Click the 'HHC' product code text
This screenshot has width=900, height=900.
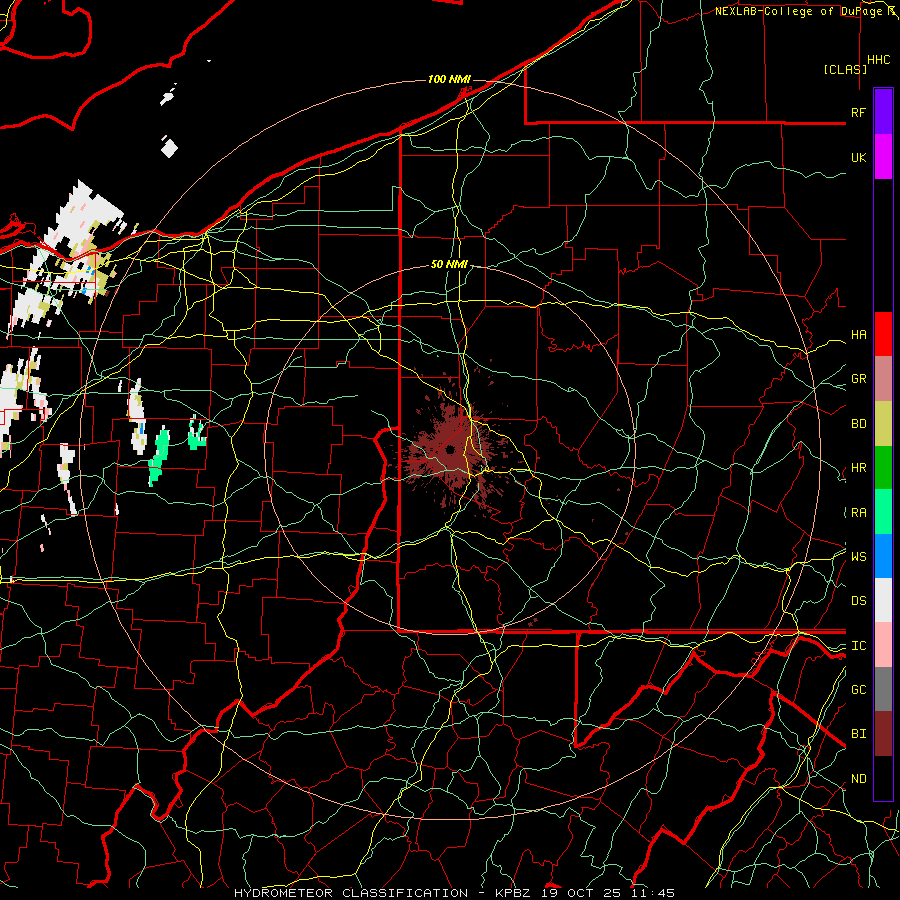point(879,60)
